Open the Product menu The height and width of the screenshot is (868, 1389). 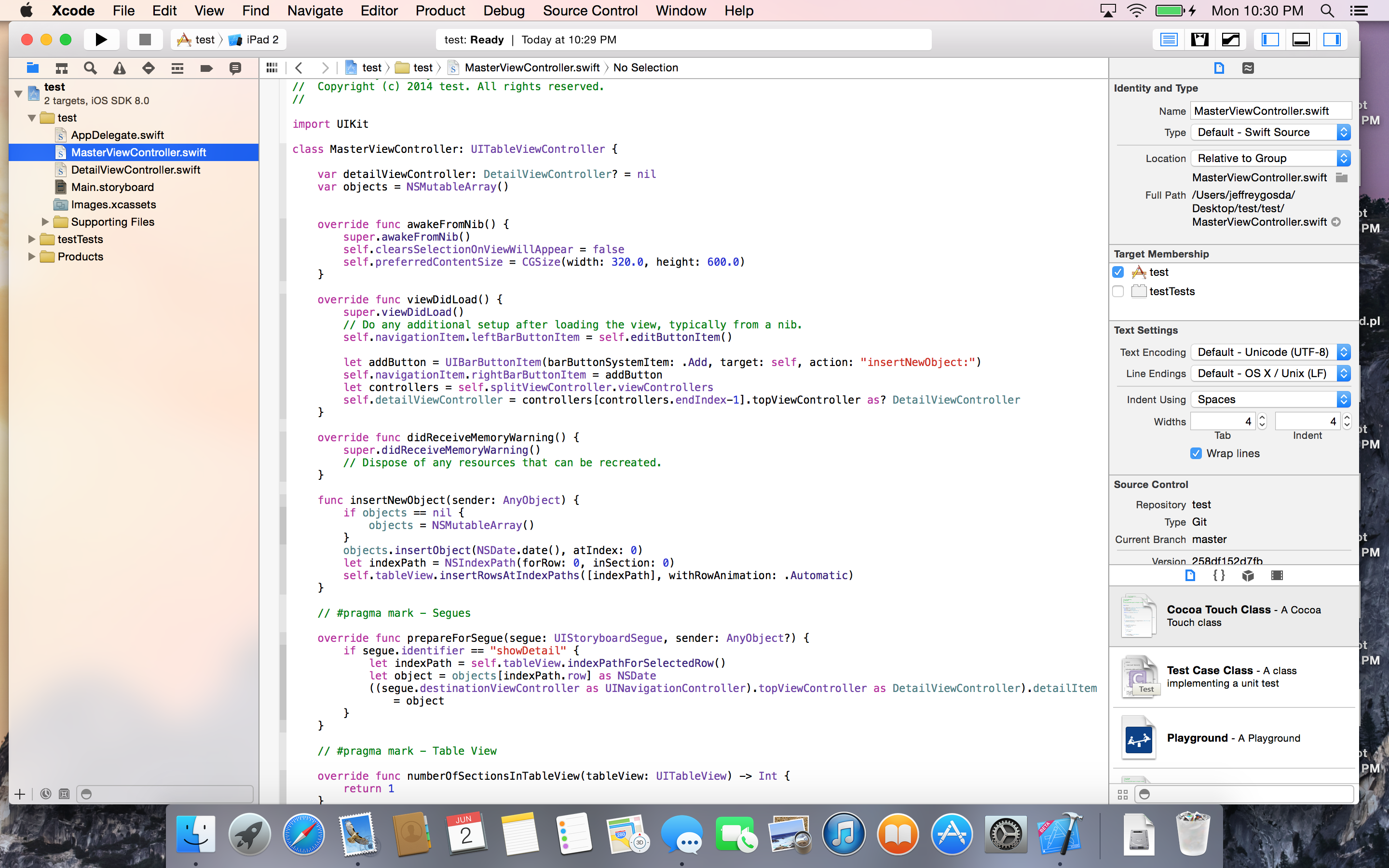coord(440,10)
